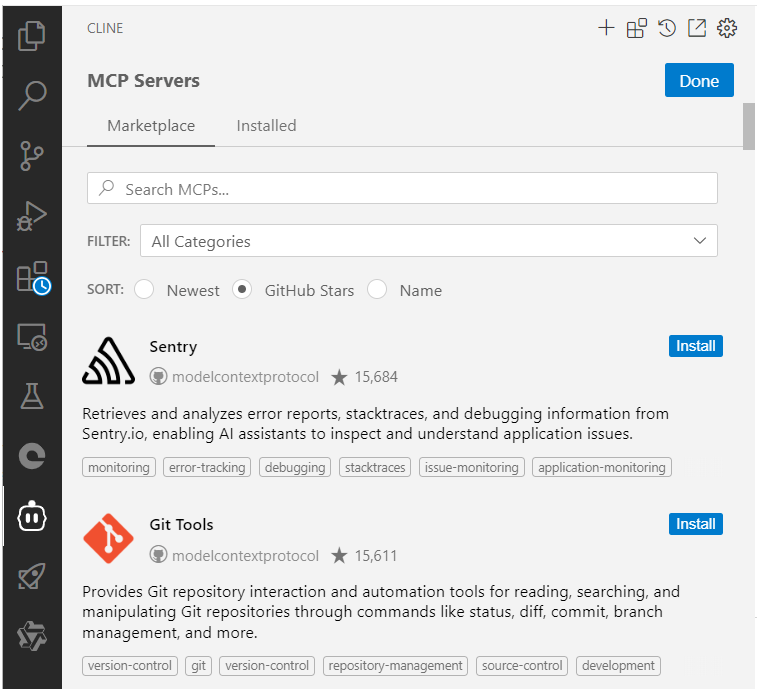Start a new Cline task with plus icon
764x698 pixels.
point(606,28)
